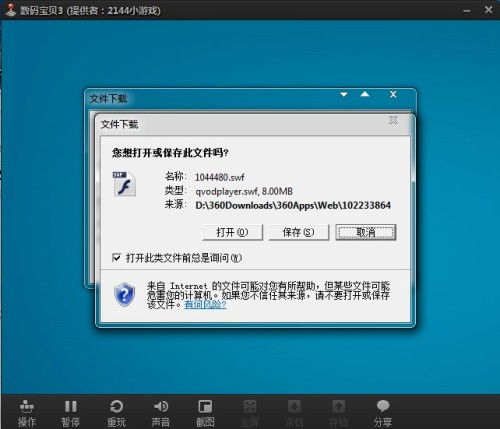The image size is (500, 429).
Task: Restart the game using 重玩
Action: (116, 413)
